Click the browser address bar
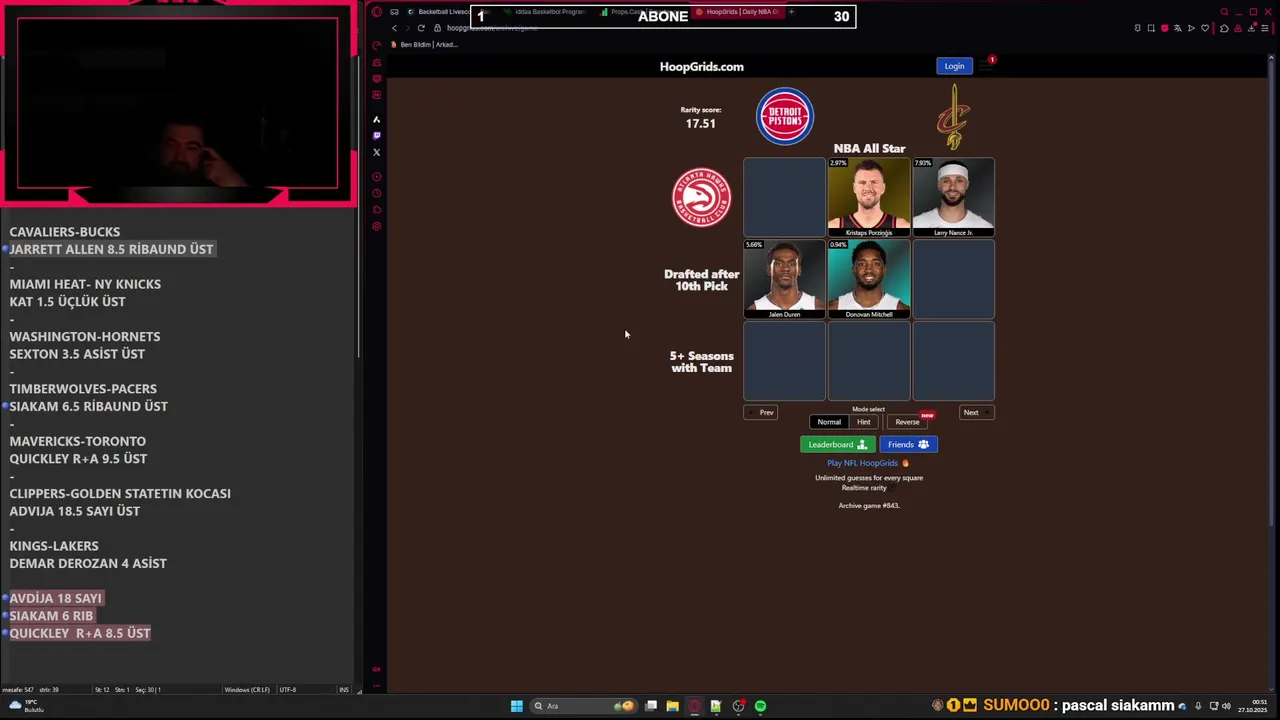 coord(780,28)
